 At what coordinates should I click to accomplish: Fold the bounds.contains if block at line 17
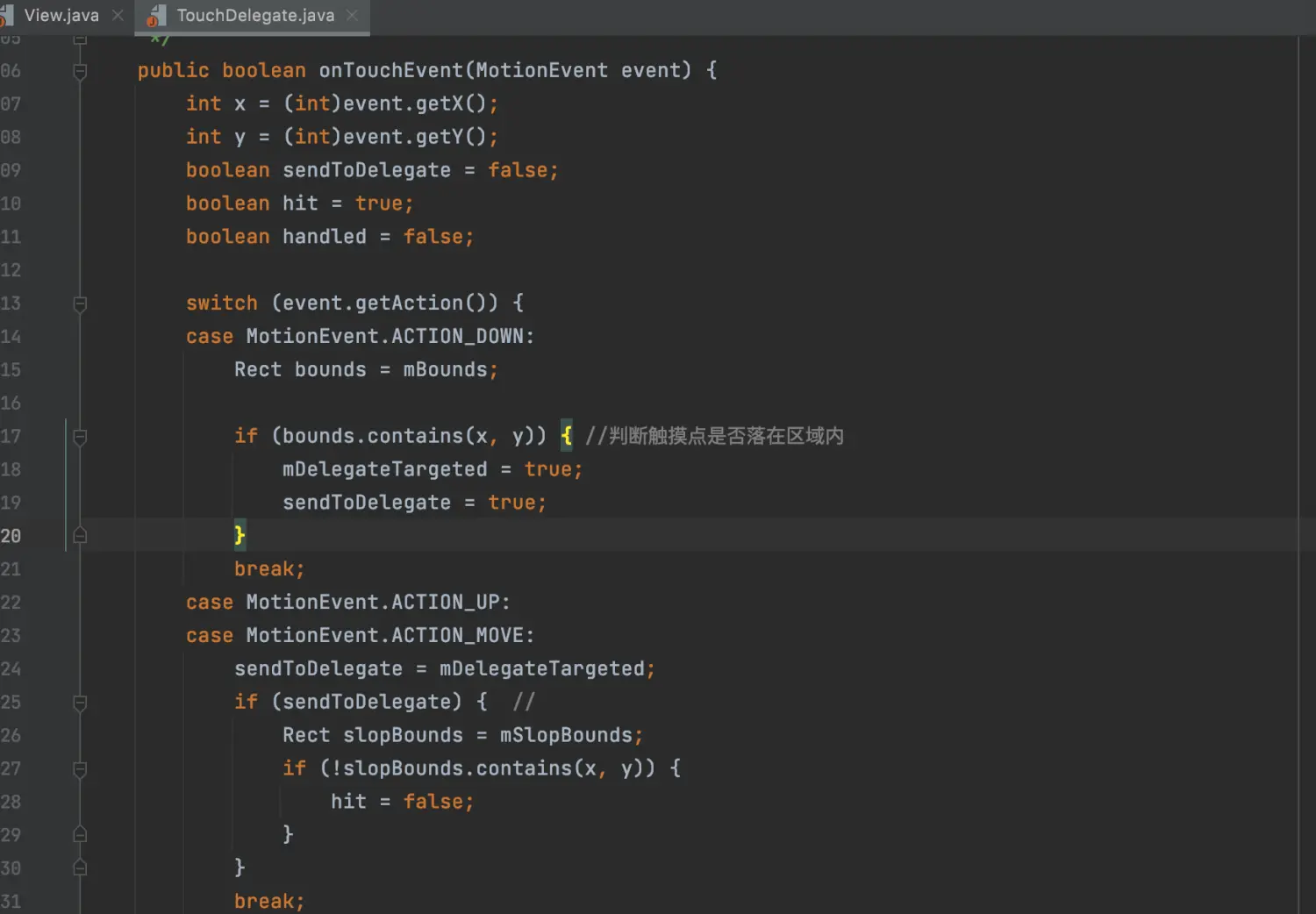click(80, 437)
